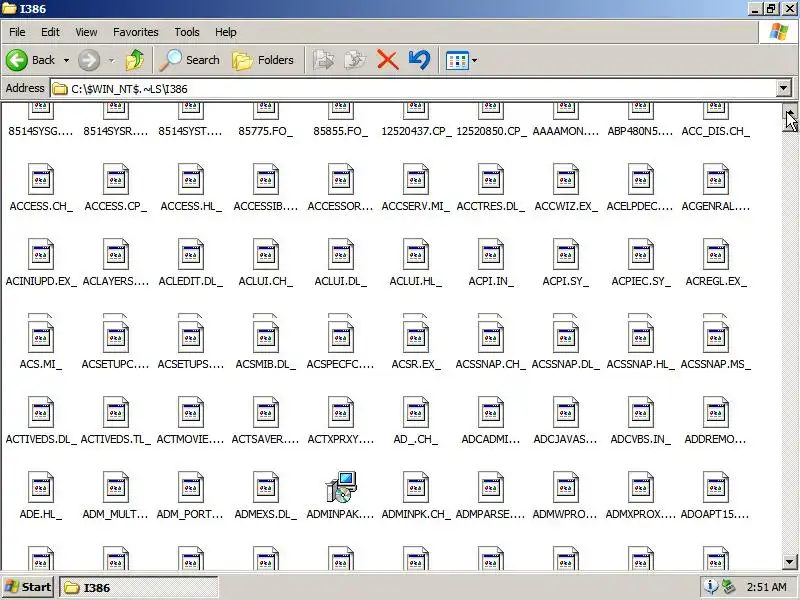Select the ACCESS.CP_ file icon

(x=116, y=179)
